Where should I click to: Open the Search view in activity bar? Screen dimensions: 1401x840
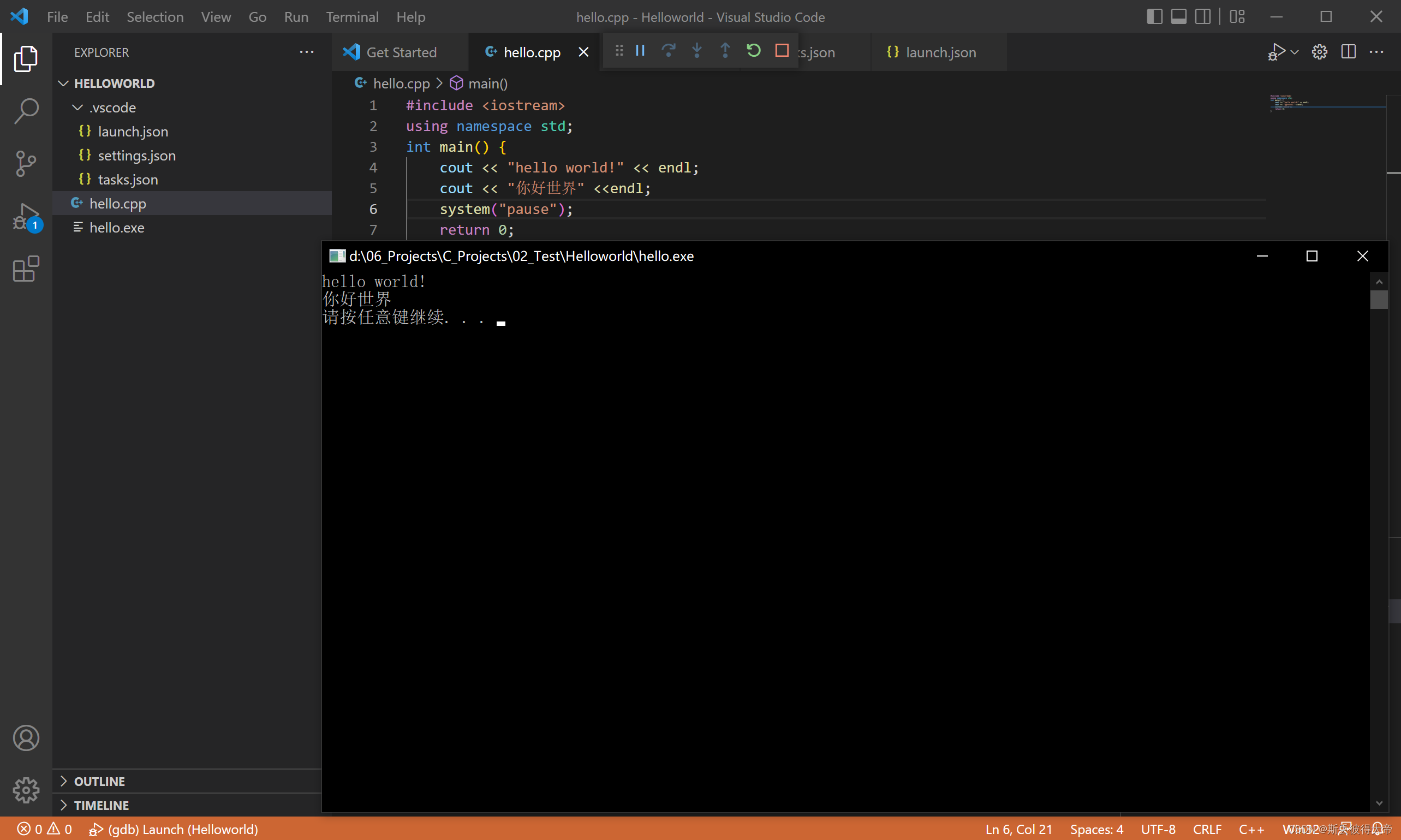[x=26, y=111]
